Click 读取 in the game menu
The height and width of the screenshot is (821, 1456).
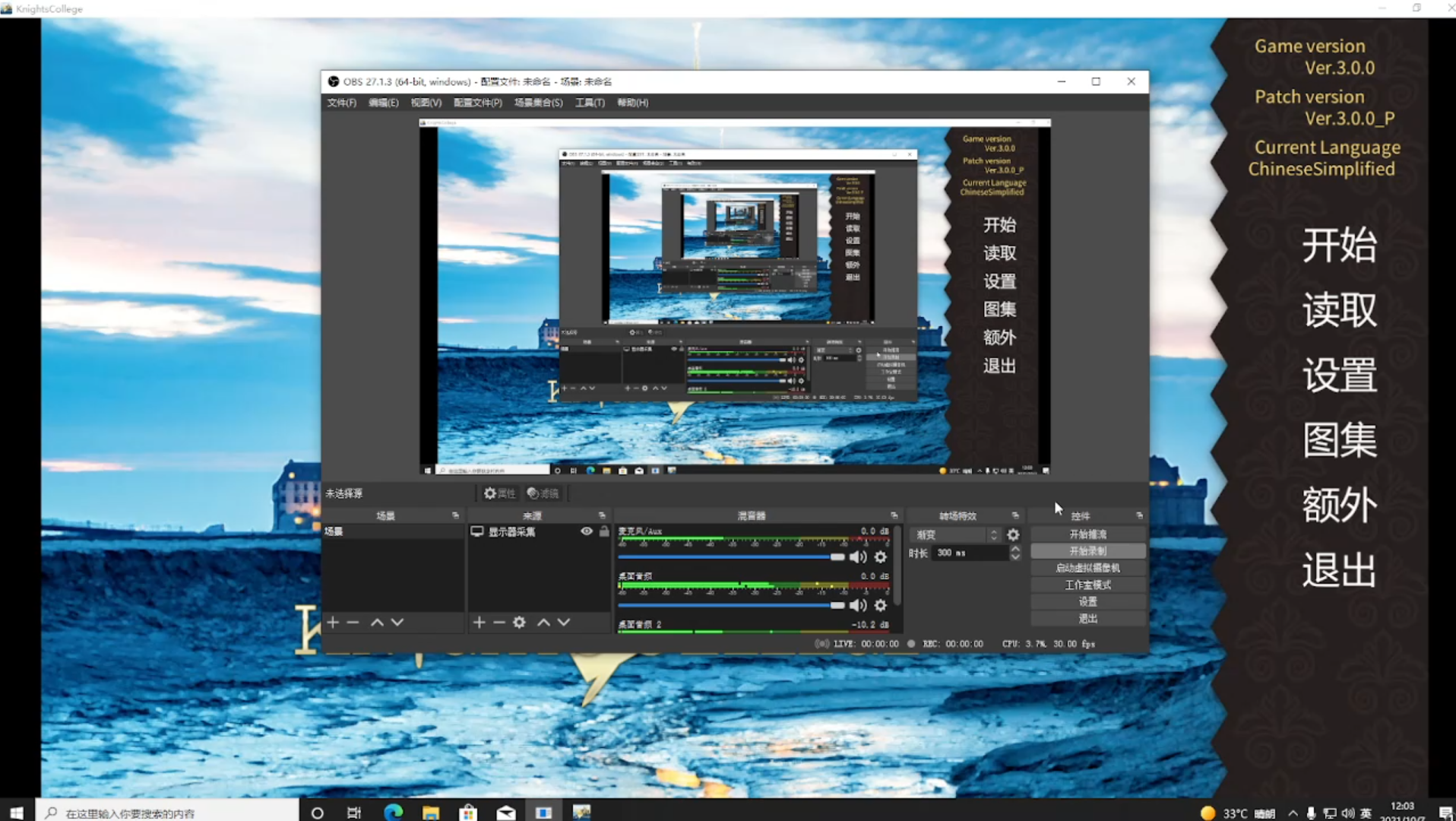[1339, 310]
